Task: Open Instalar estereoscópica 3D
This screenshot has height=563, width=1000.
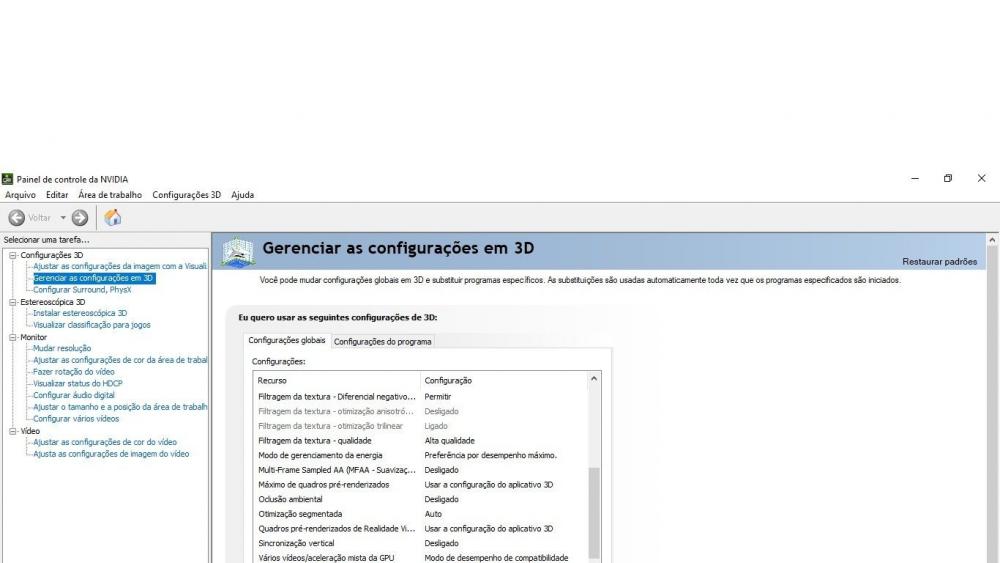Action: (x=80, y=313)
